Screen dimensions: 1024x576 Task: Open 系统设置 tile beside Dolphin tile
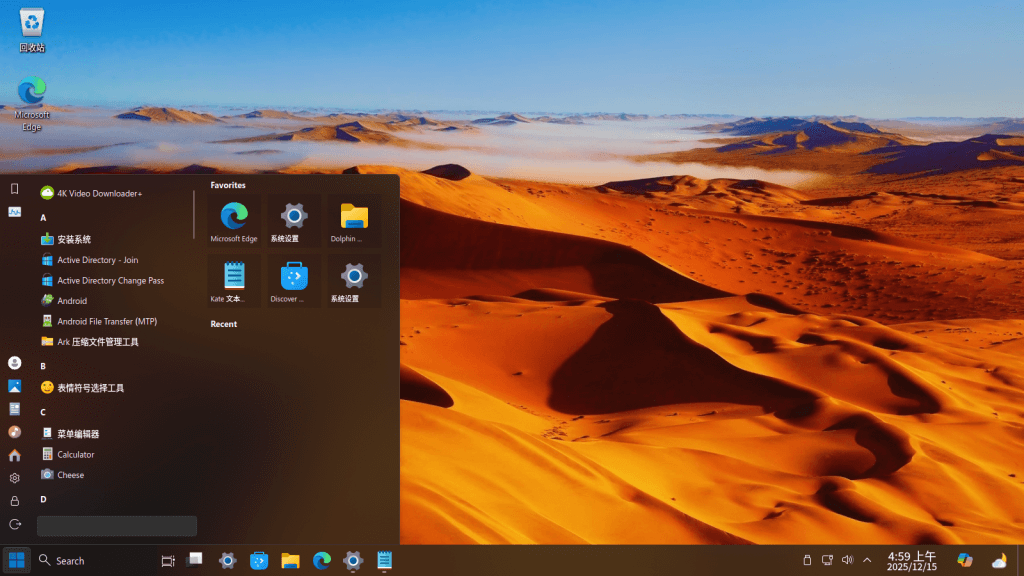pyautogui.click(x=294, y=221)
